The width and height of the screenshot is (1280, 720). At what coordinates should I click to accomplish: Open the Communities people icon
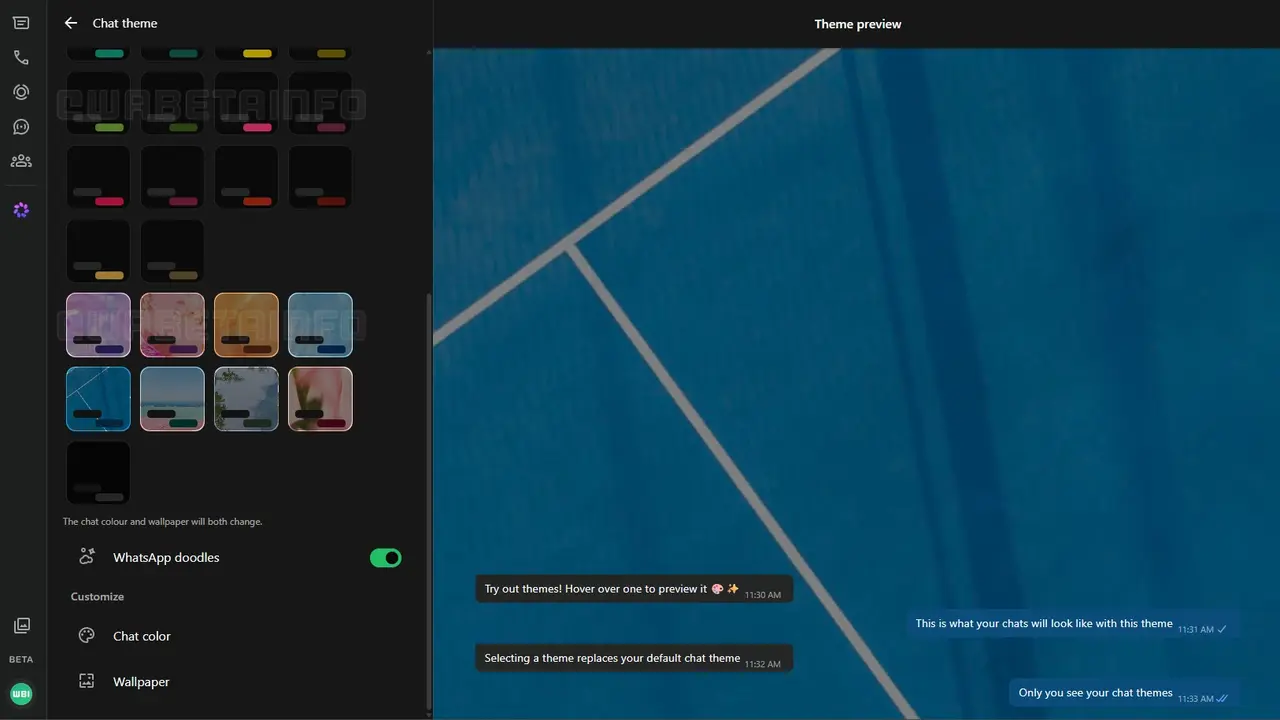[21, 161]
